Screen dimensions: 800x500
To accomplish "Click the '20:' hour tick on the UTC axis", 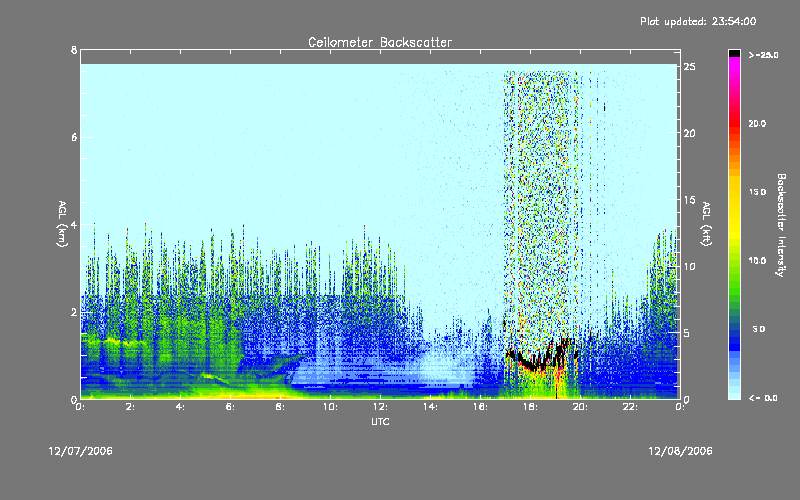I will pyautogui.click(x=581, y=407).
